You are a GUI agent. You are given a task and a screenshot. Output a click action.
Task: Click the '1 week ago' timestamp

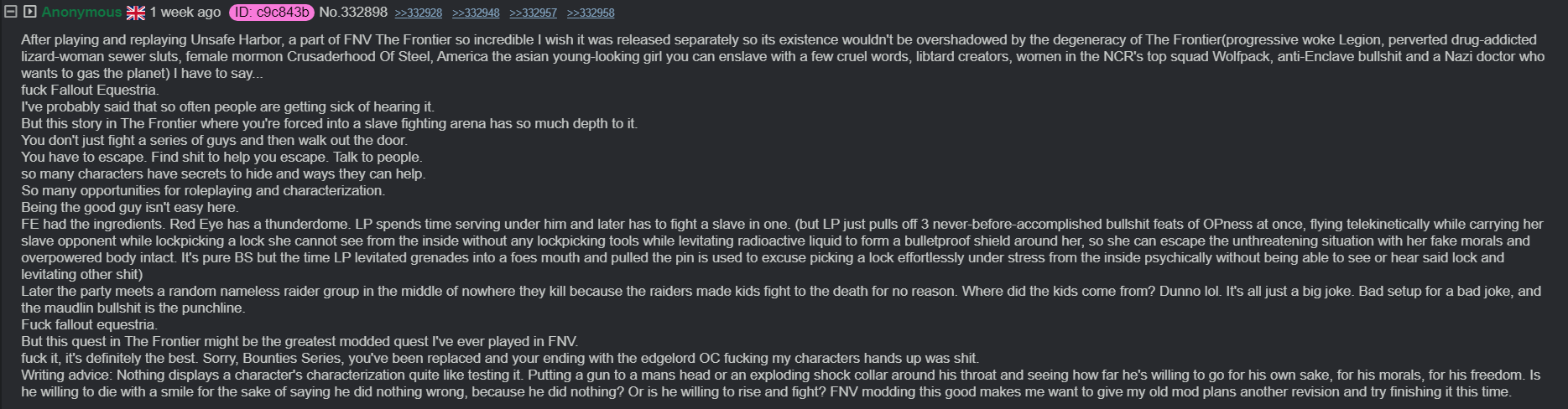(185, 13)
